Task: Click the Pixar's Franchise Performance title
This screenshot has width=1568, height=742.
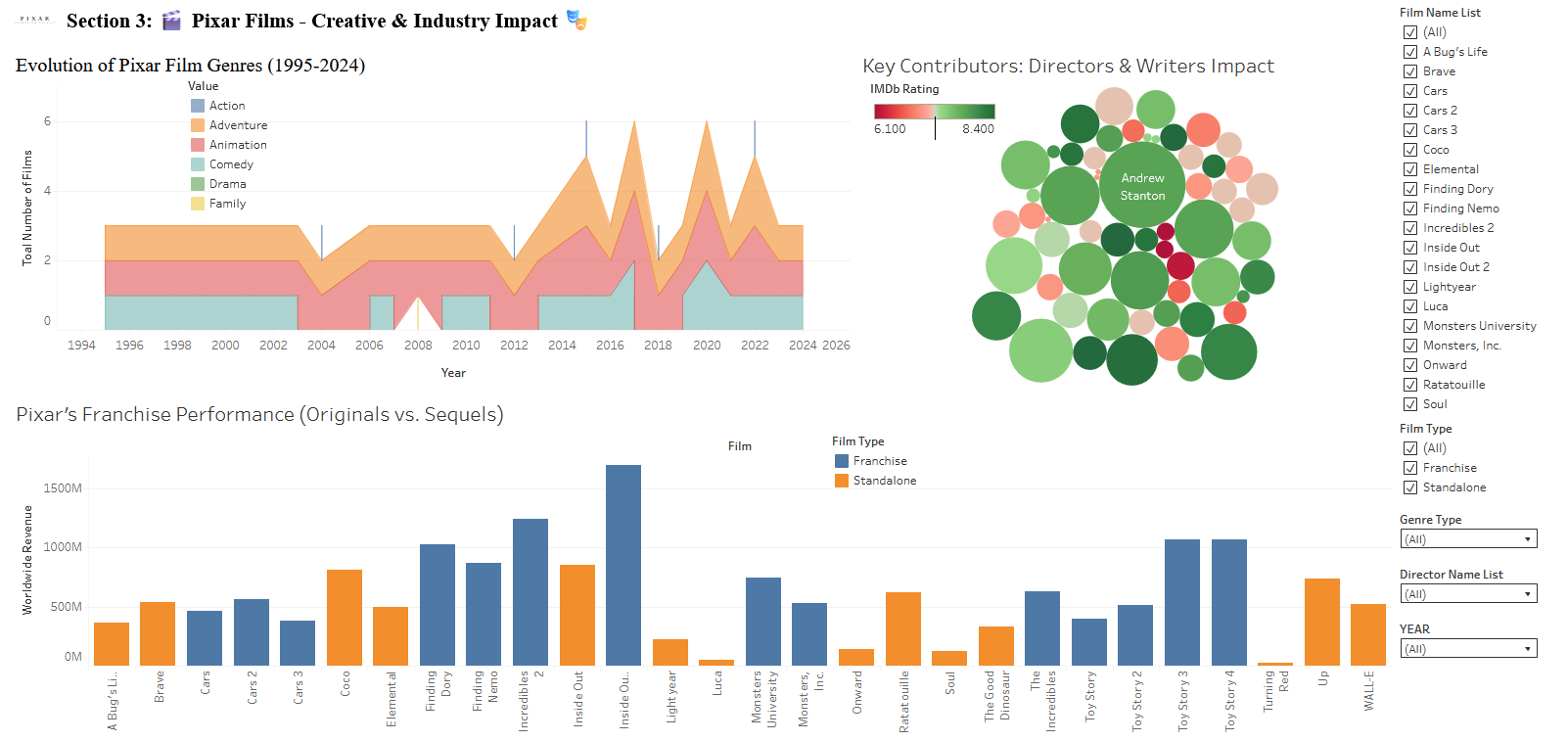Action: coord(259,414)
